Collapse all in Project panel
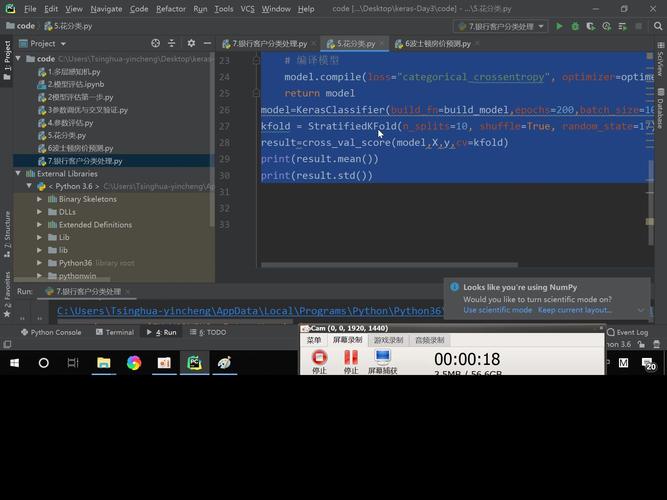The image size is (667, 500). pos(171,43)
